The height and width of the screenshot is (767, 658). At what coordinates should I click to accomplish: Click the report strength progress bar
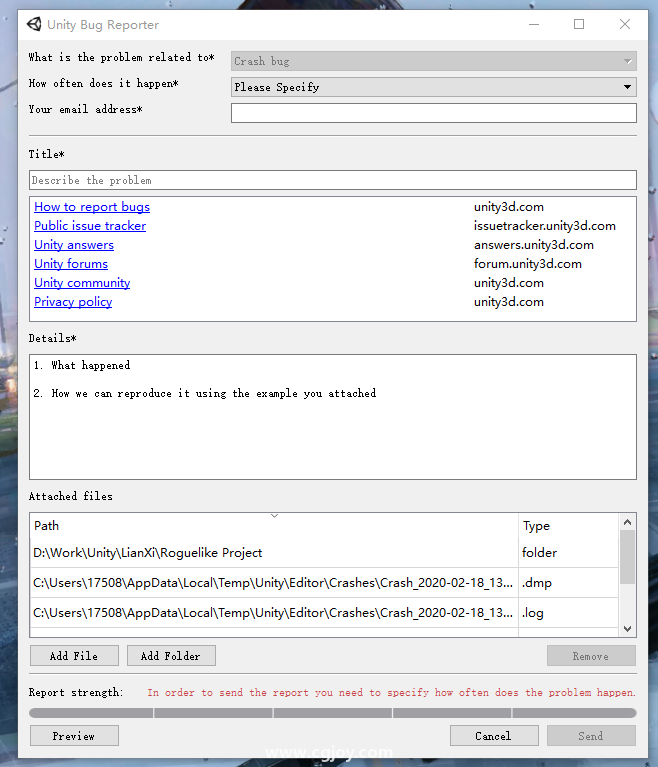pyautogui.click(x=333, y=713)
